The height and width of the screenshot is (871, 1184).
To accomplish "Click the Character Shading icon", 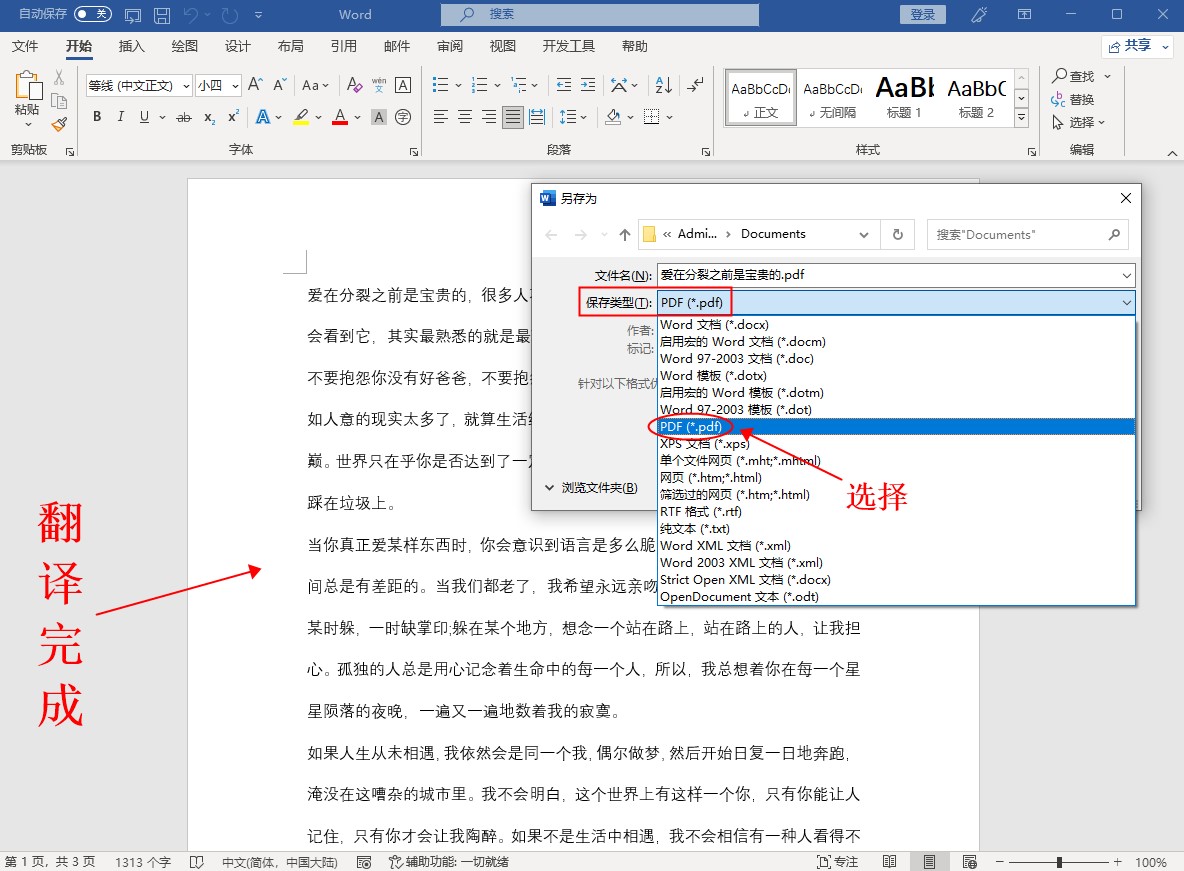I will pyautogui.click(x=379, y=117).
